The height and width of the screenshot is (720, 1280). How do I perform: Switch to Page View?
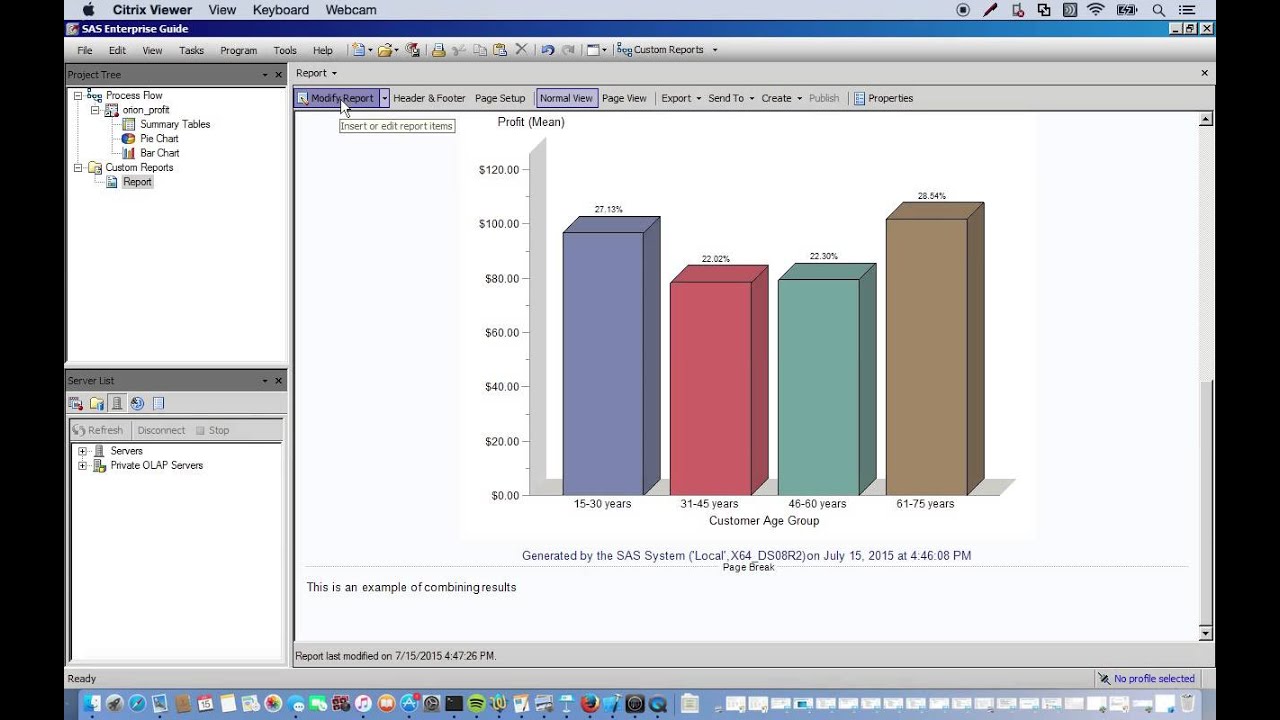tap(624, 98)
